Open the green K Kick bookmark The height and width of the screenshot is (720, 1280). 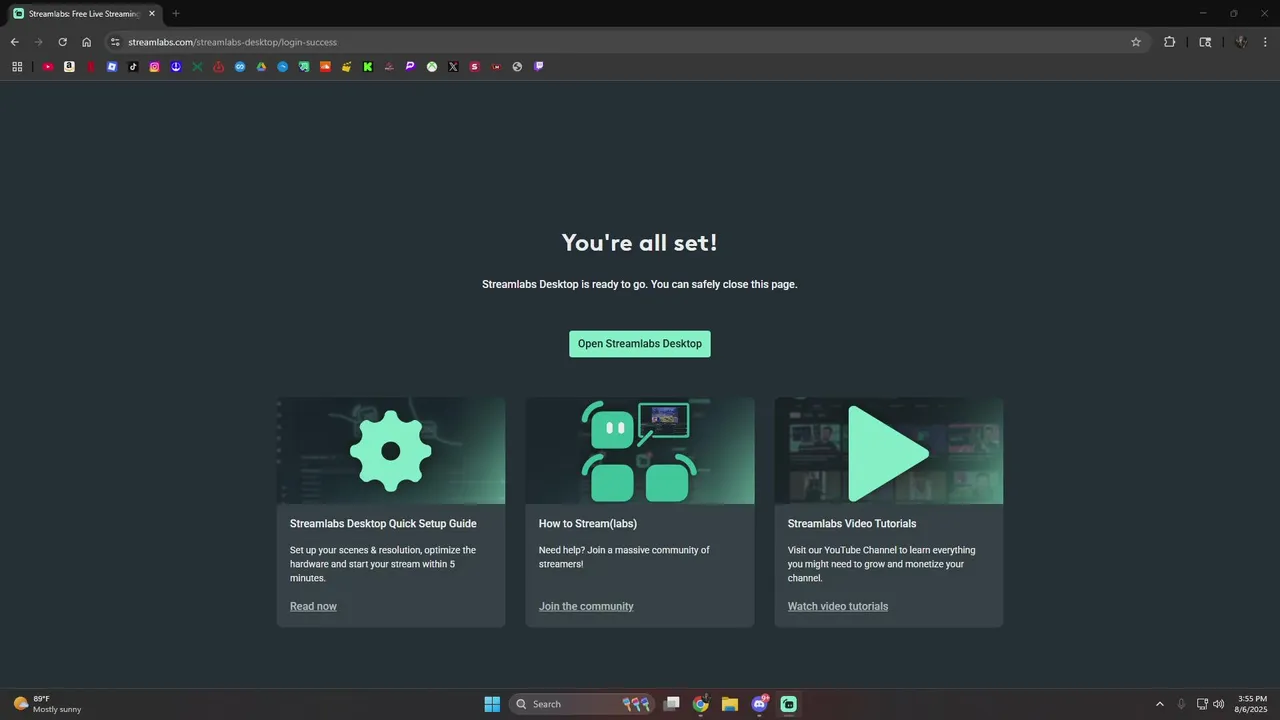[368, 67]
